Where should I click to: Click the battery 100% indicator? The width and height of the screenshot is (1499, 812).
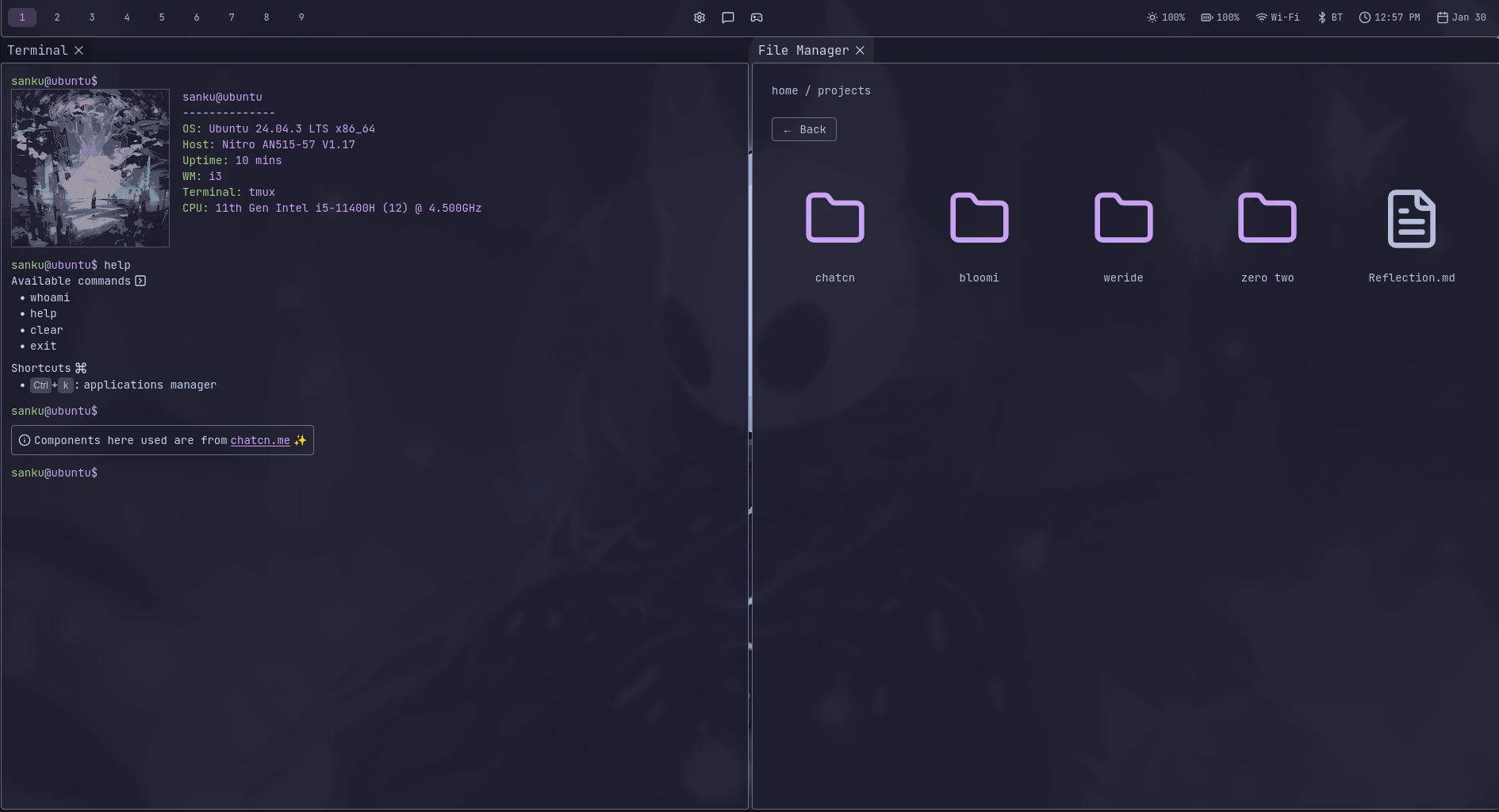tap(1220, 17)
